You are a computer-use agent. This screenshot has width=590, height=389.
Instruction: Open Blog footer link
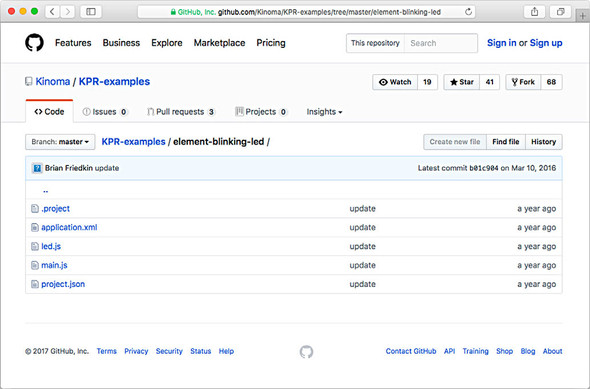coord(528,351)
